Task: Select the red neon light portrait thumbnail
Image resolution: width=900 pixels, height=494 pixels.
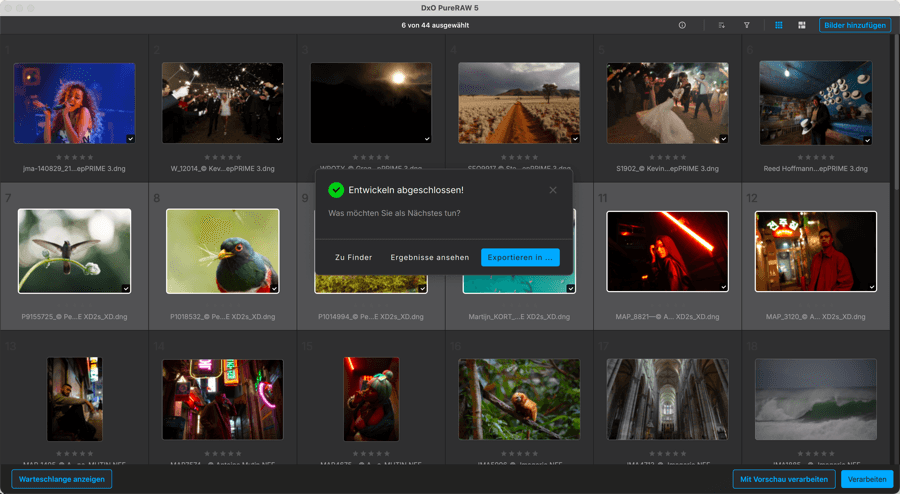Action: [668, 251]
